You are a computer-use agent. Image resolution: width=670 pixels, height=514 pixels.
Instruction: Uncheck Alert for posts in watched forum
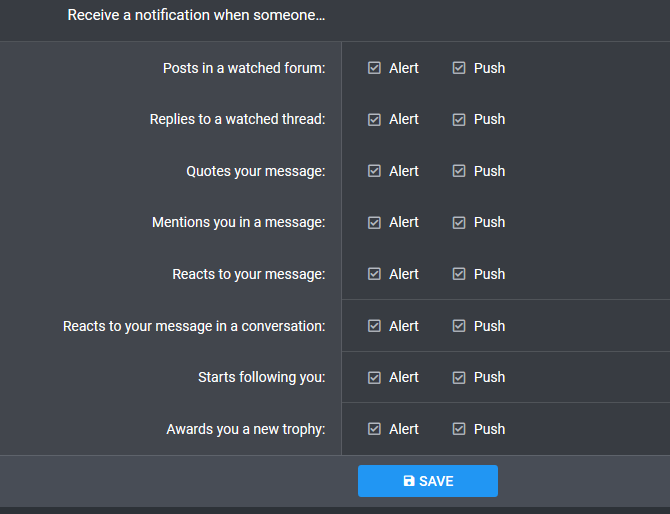[374, 68]
